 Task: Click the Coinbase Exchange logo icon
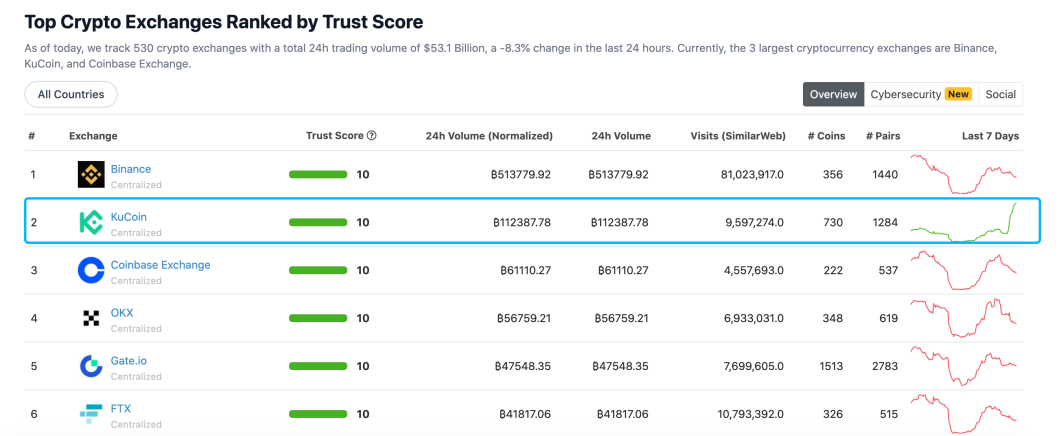(91, 271)
